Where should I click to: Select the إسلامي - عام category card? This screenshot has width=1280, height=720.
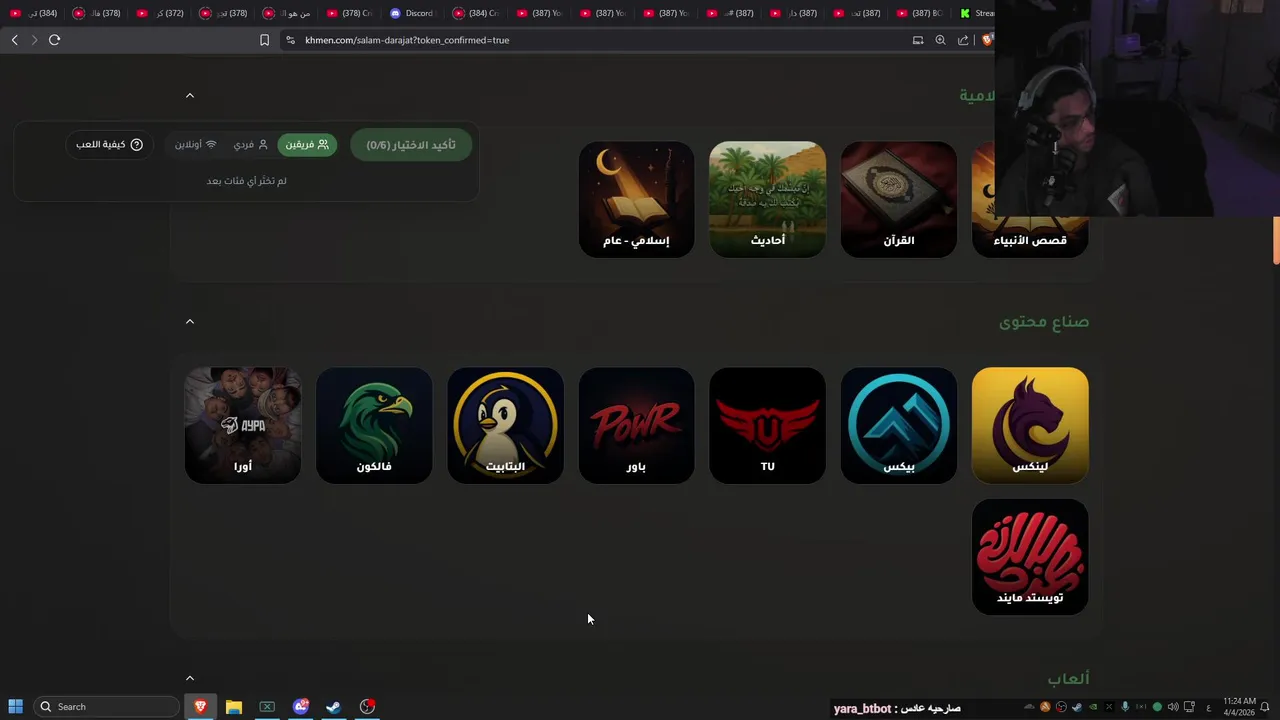point(636,199)
